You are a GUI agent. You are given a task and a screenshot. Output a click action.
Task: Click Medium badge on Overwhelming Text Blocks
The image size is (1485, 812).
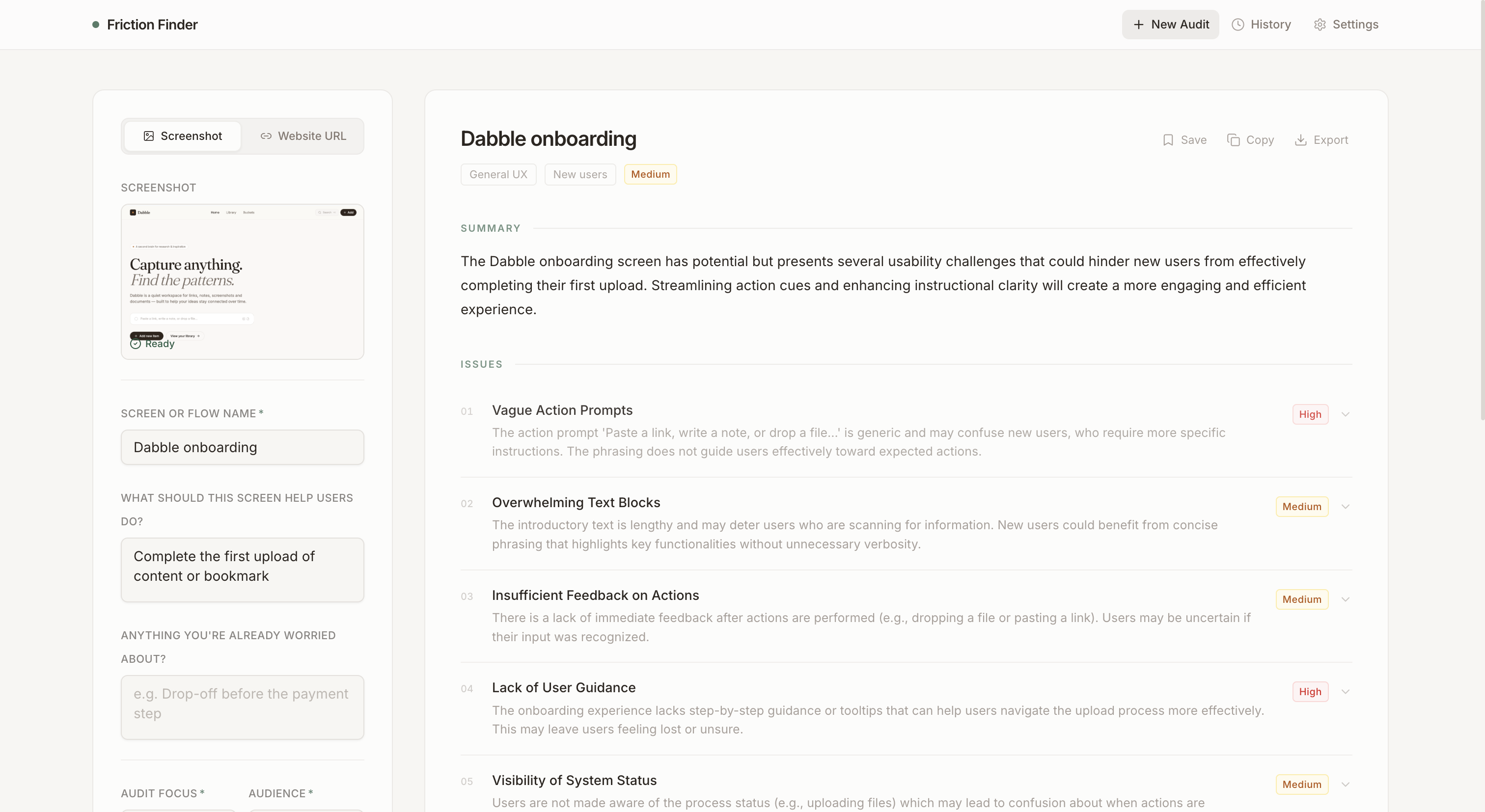click(1302, 507)
